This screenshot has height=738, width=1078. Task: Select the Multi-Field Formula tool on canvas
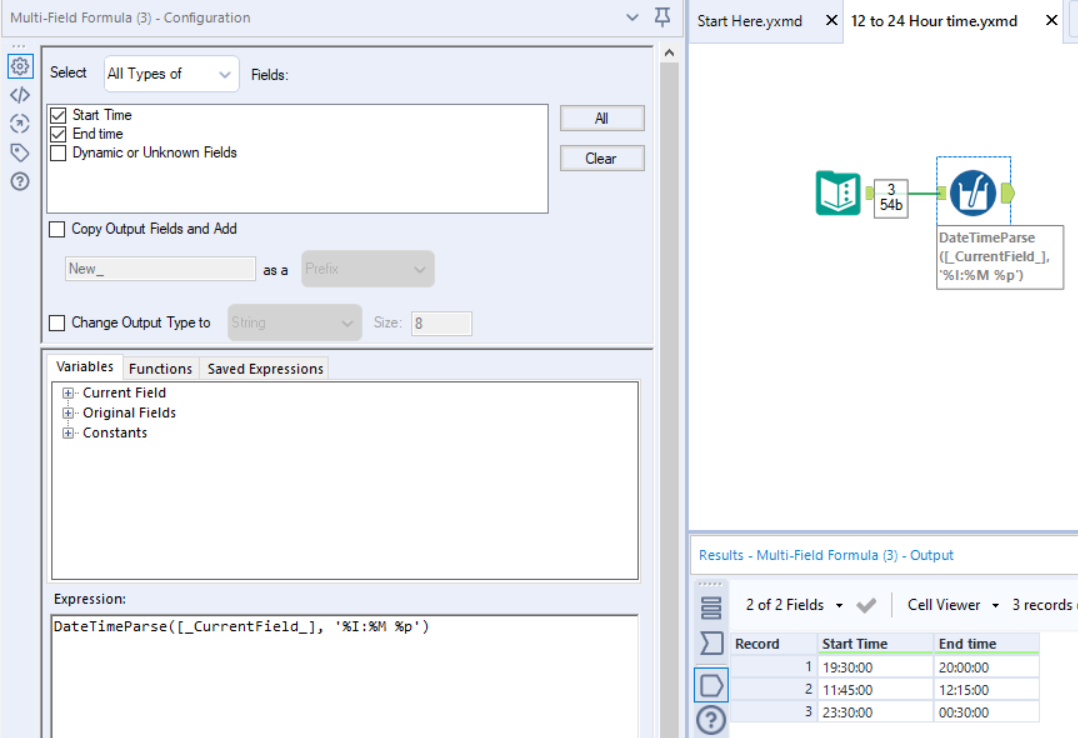point(974,192)
